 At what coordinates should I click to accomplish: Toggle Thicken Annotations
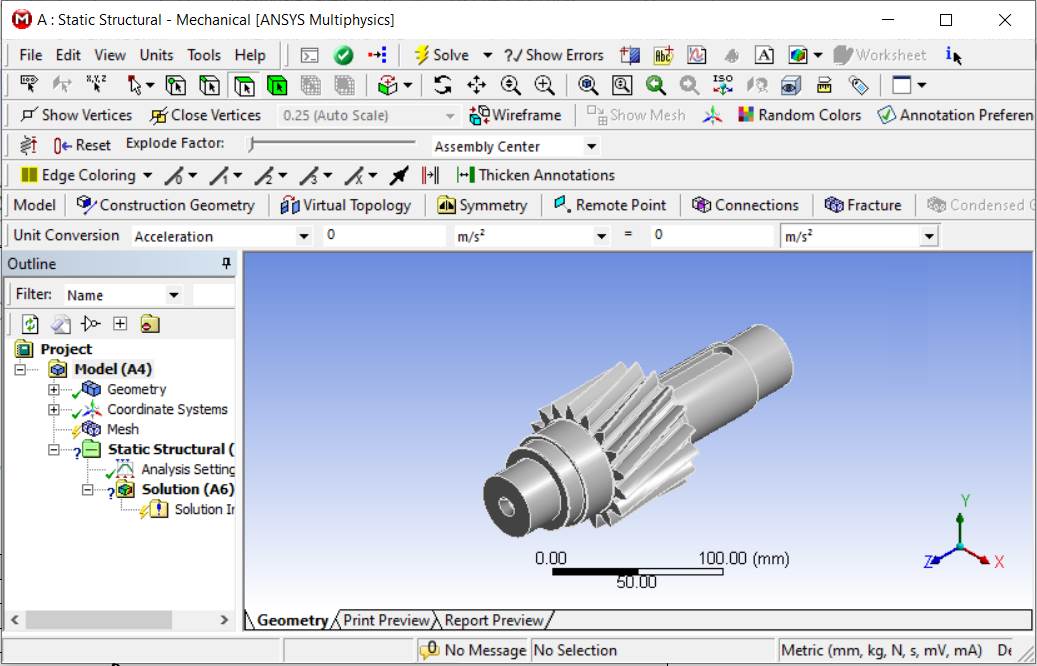[536, 175]
